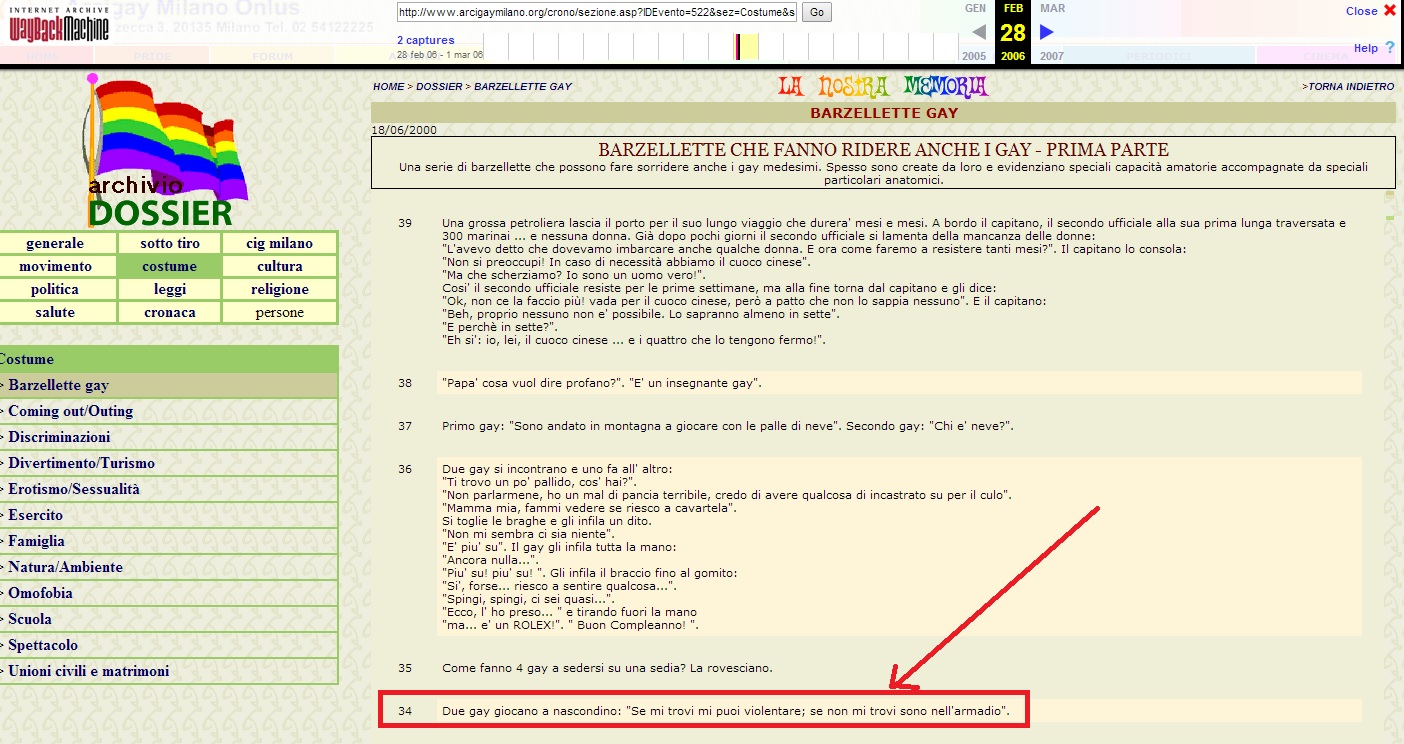Click the blue next capture arrow

pyautogui.click(x=1047, y=32)
